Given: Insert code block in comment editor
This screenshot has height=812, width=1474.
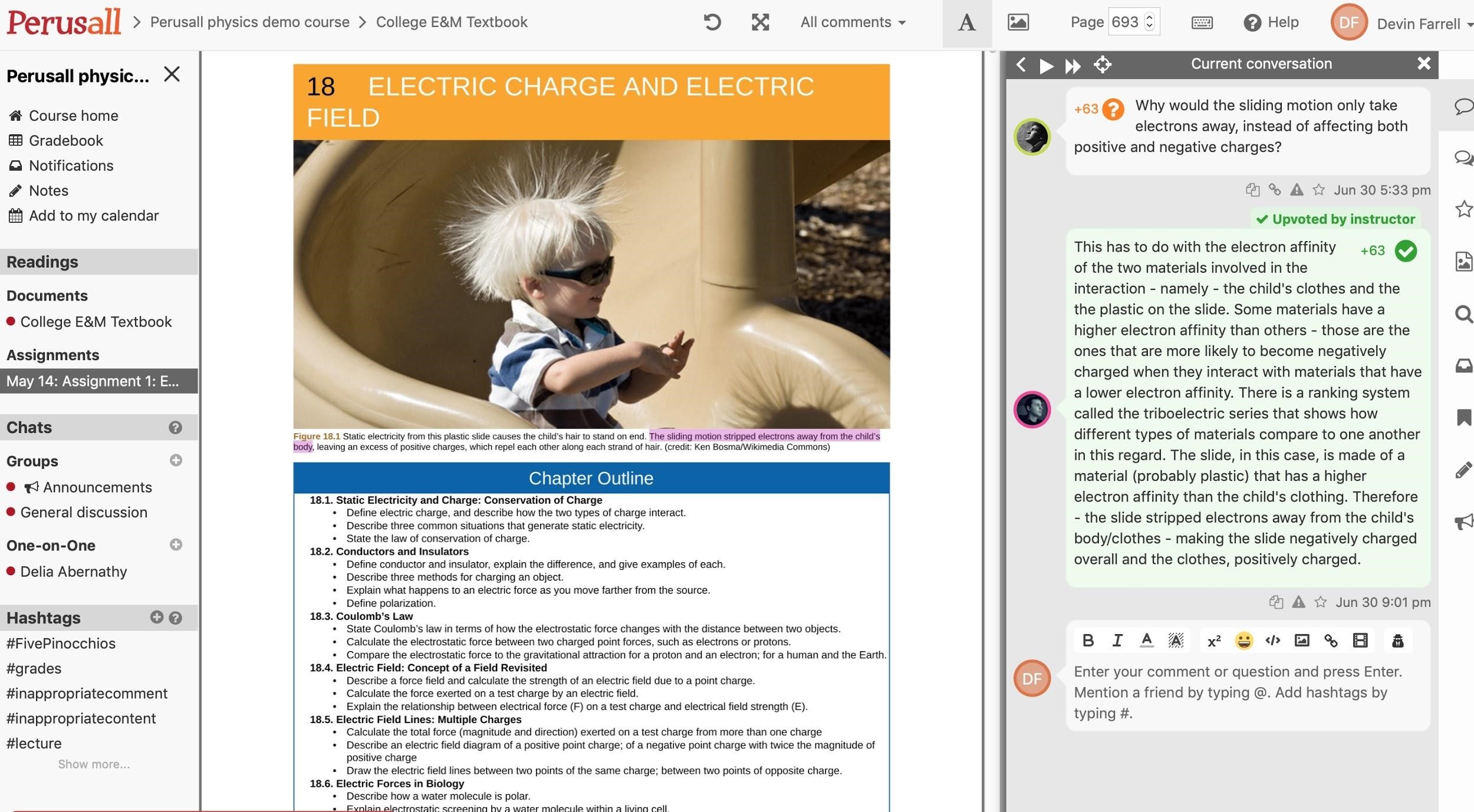Looking at the screenshot, I should pyautogui.click(x=1273, y=641).
